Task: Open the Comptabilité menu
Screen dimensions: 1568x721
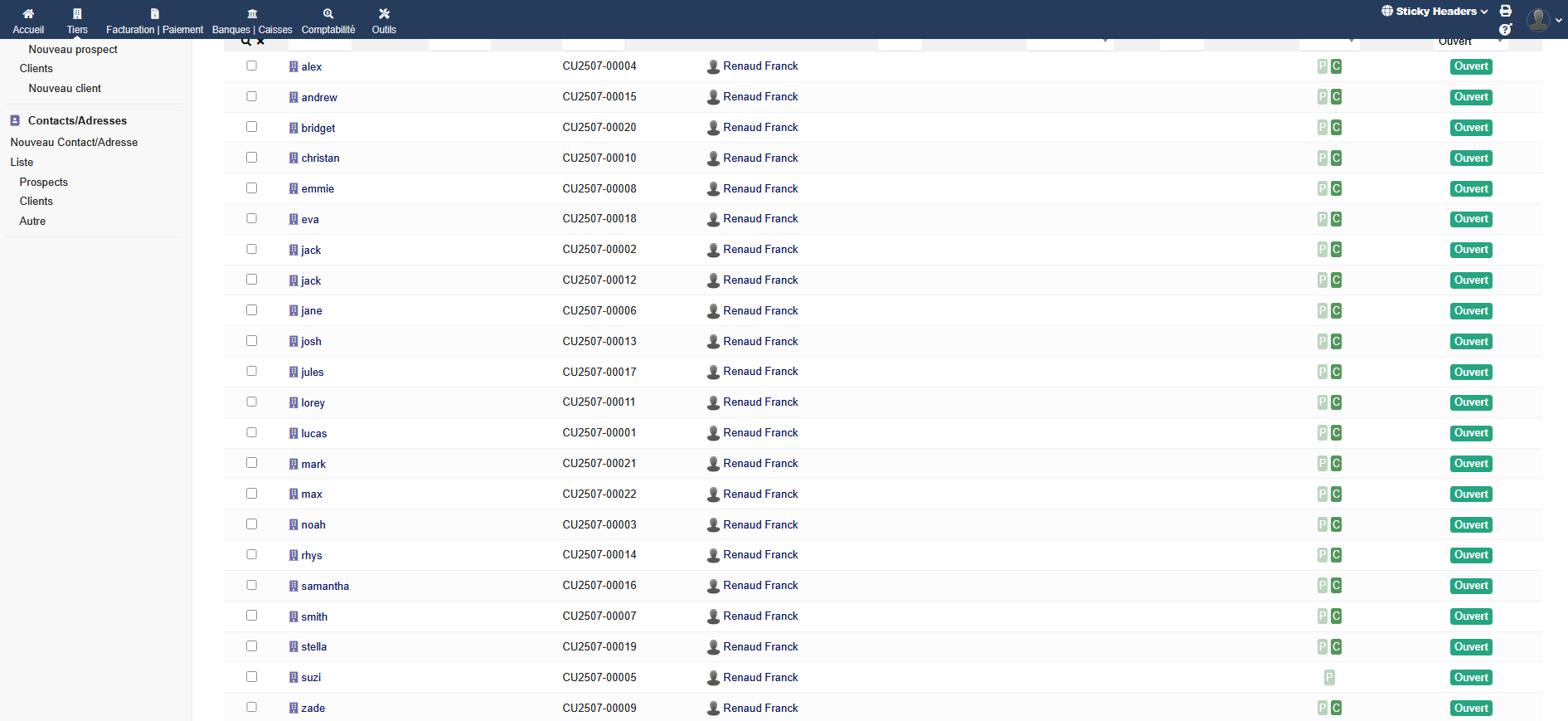Action: pyautogui.click(x=328, y=21)
